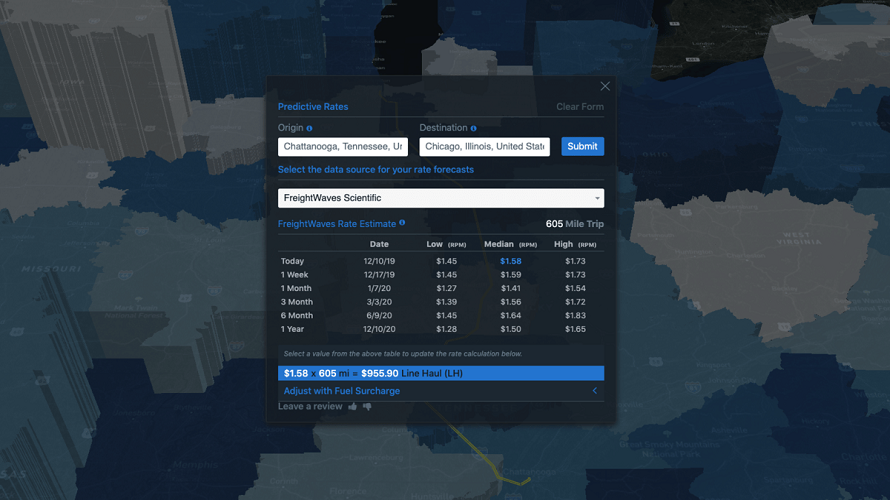Click the 6/9/20 date cell
890x500 pixels.
point(379,316)
